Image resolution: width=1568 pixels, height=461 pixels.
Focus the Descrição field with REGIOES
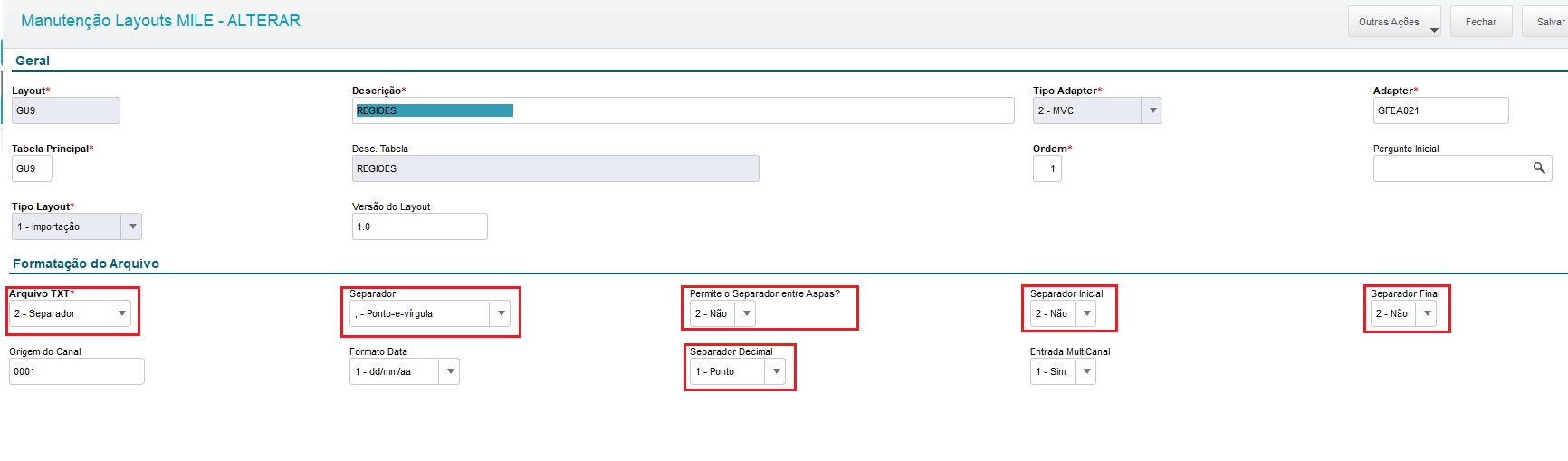pos(684,110)
